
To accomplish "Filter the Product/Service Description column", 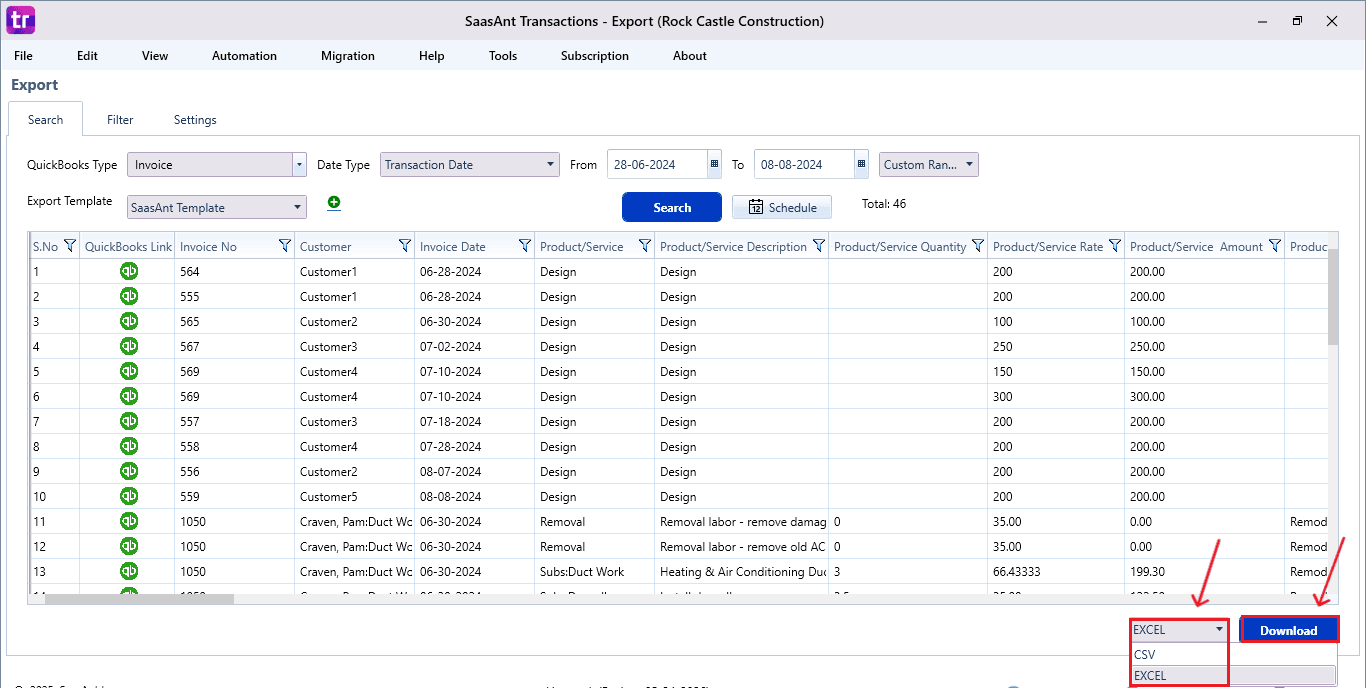I will (819, 246).
